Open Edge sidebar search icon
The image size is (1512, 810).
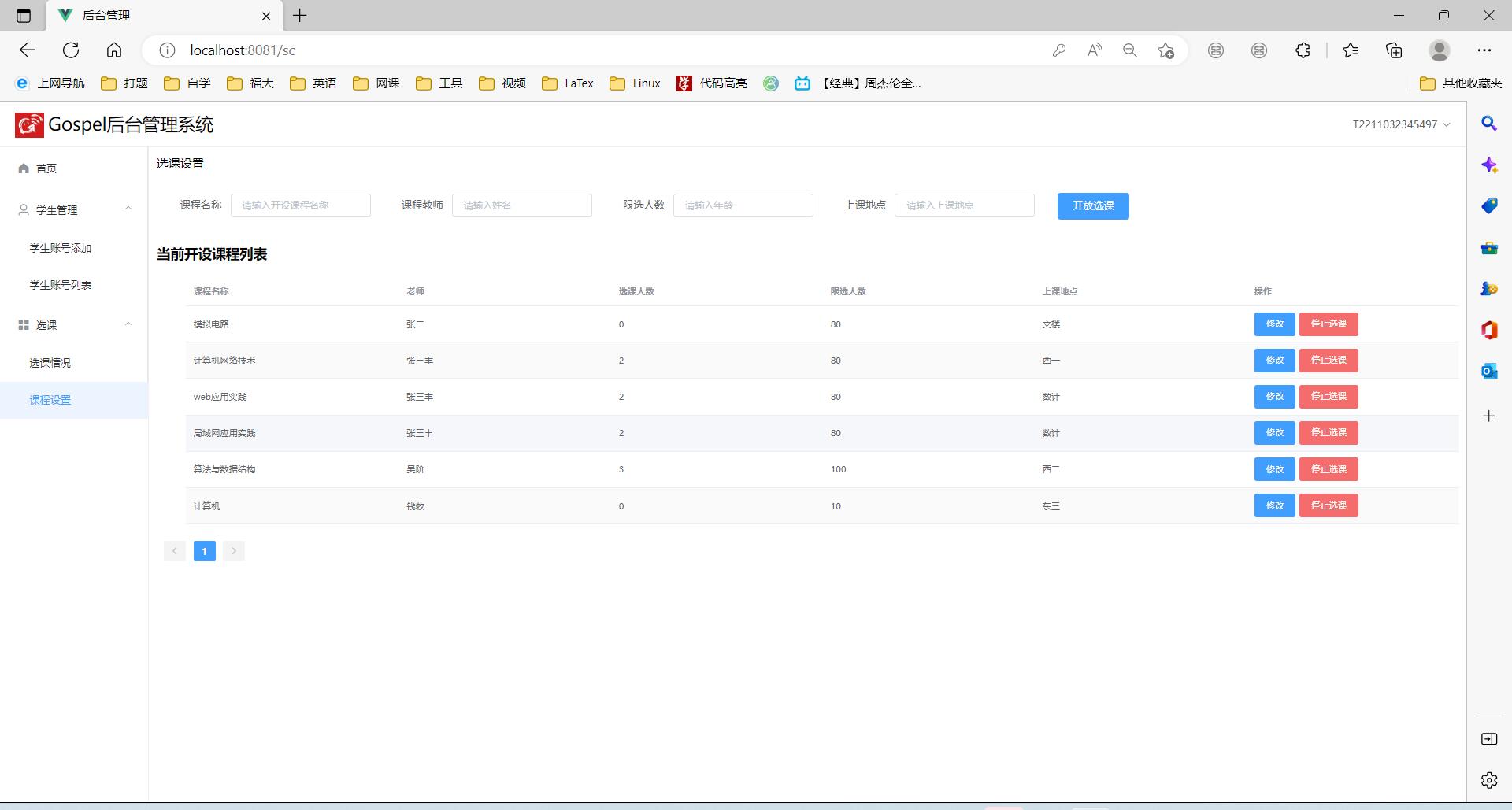click(x=1488, y=124)
